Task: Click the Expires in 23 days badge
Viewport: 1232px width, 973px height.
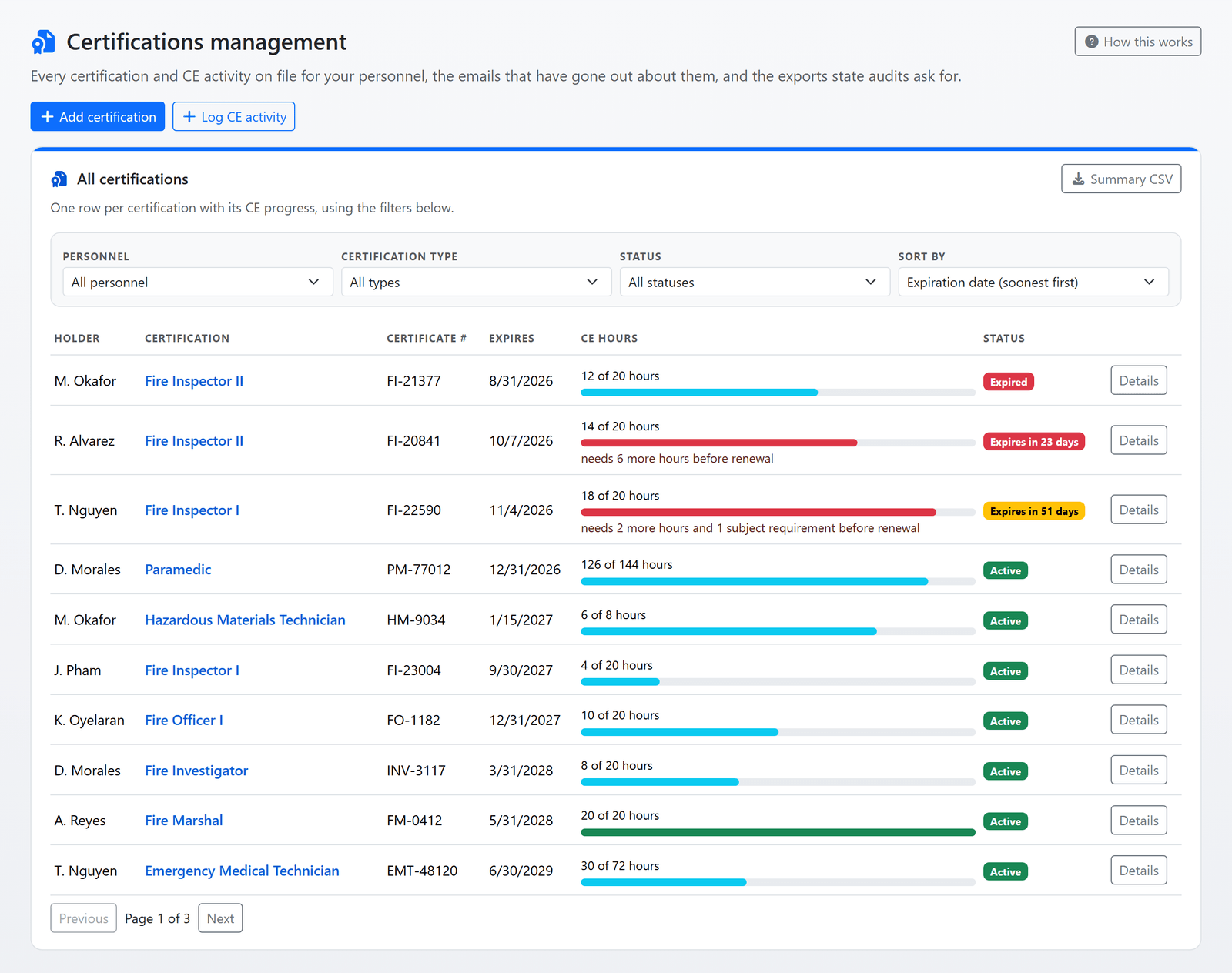Action: pos(1034,442)
